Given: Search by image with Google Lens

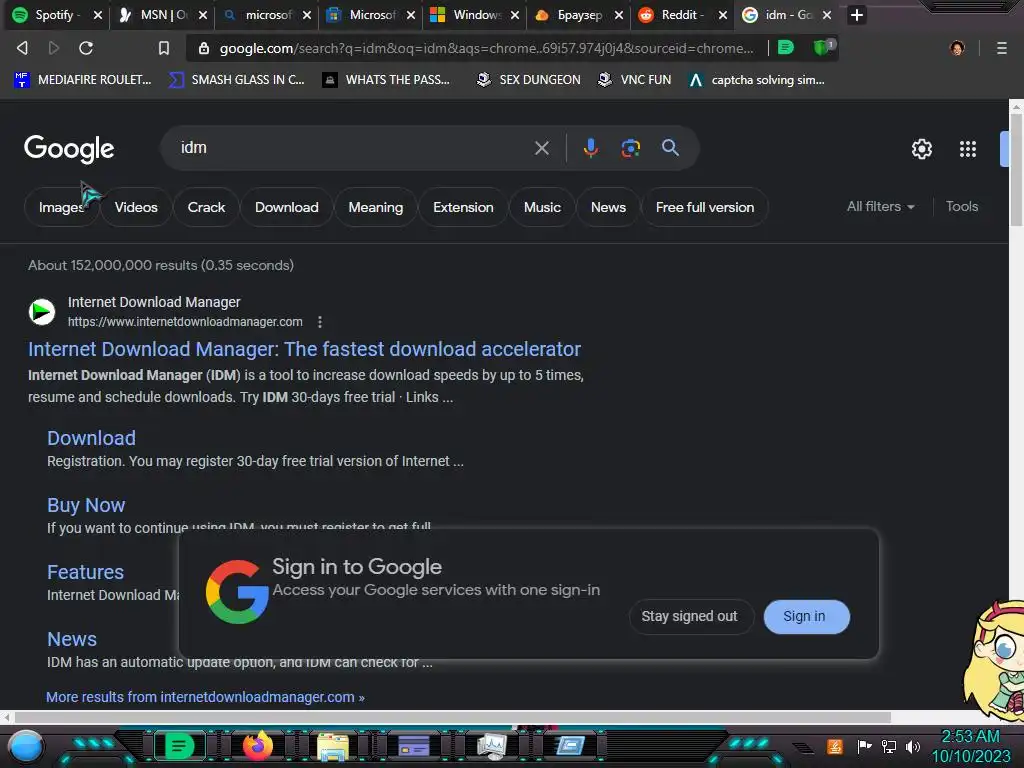Looking at the screenshot, I should click(x=630, y=148).
